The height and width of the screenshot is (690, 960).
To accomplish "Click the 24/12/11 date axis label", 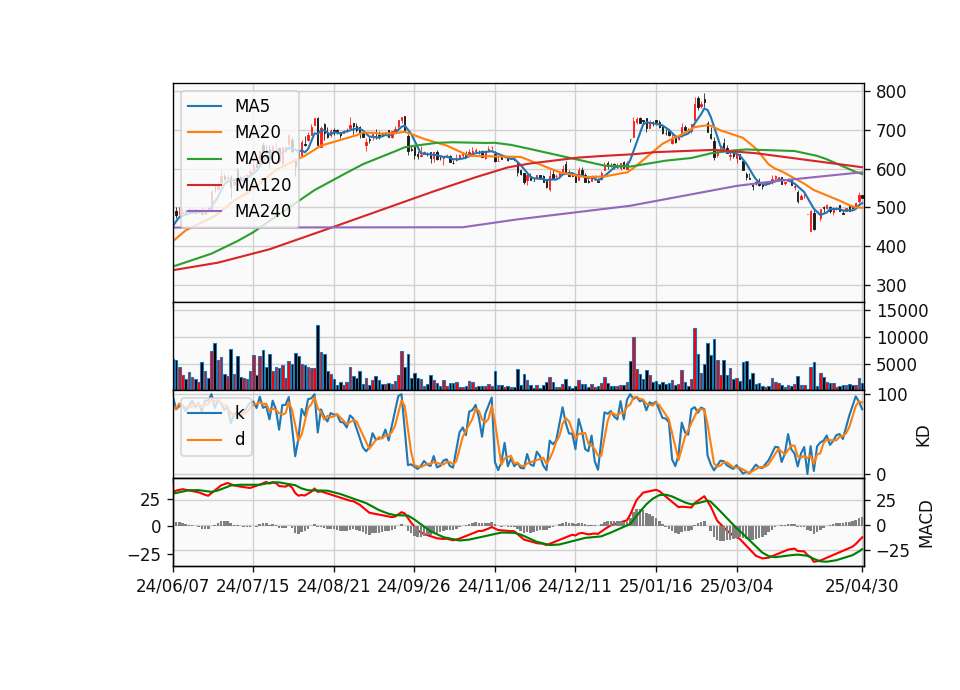I will pyautogui.click(x=575, y=586).
